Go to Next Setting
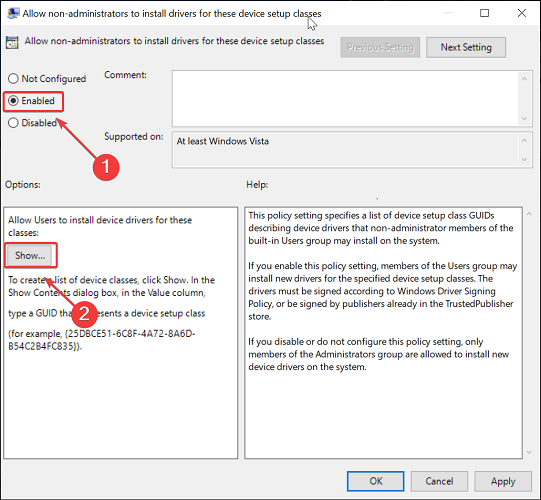 coord(466,47)
